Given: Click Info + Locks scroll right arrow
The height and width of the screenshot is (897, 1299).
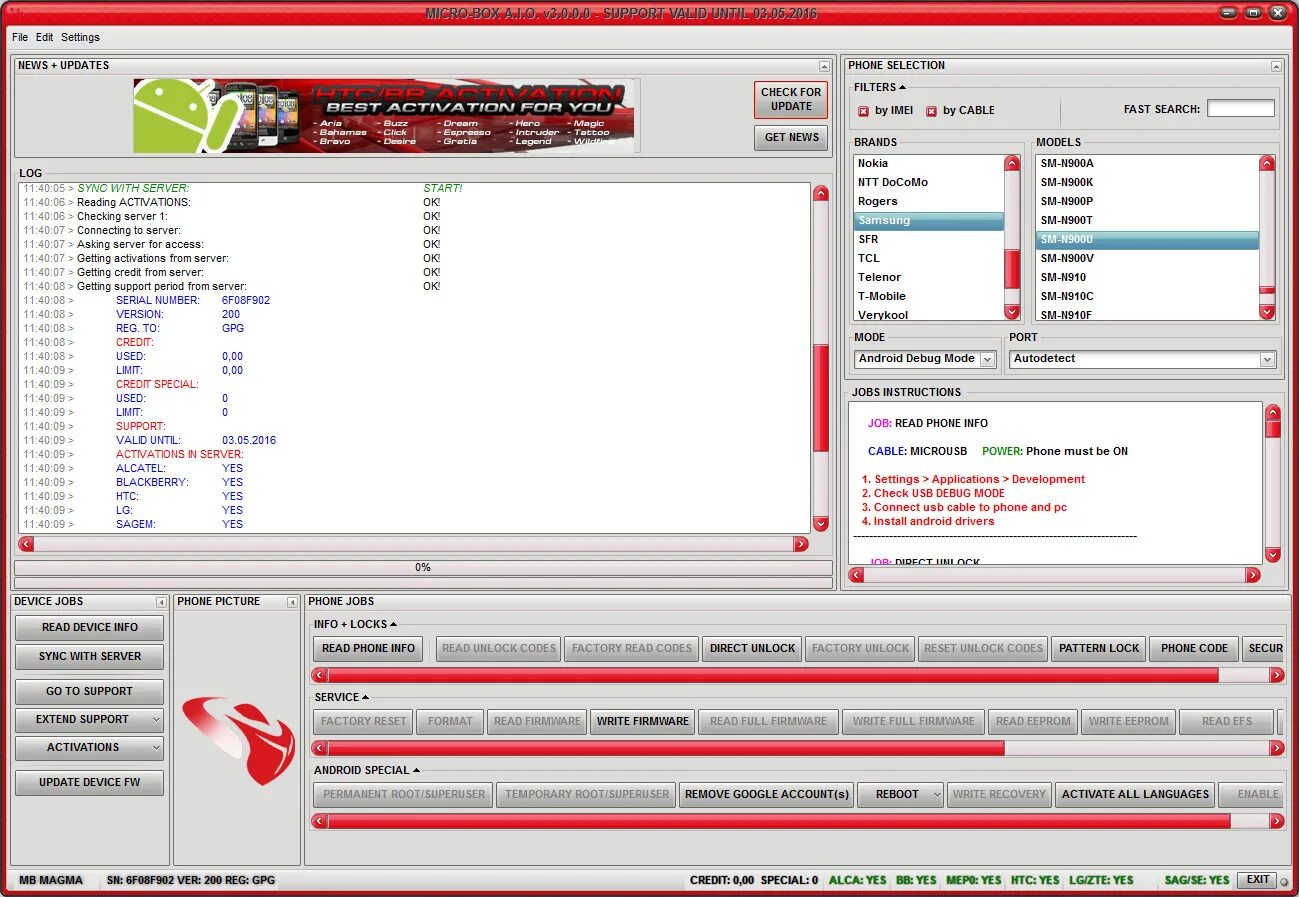Looking at the screenshot, I should pyautogui.click(x=1277, y=675).
